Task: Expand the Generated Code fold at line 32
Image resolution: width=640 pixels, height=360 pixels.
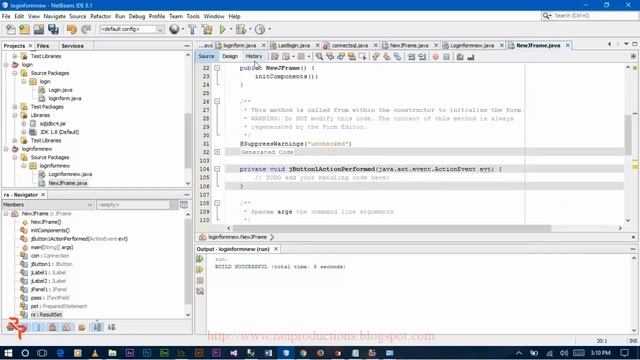Action: point(217,152)
